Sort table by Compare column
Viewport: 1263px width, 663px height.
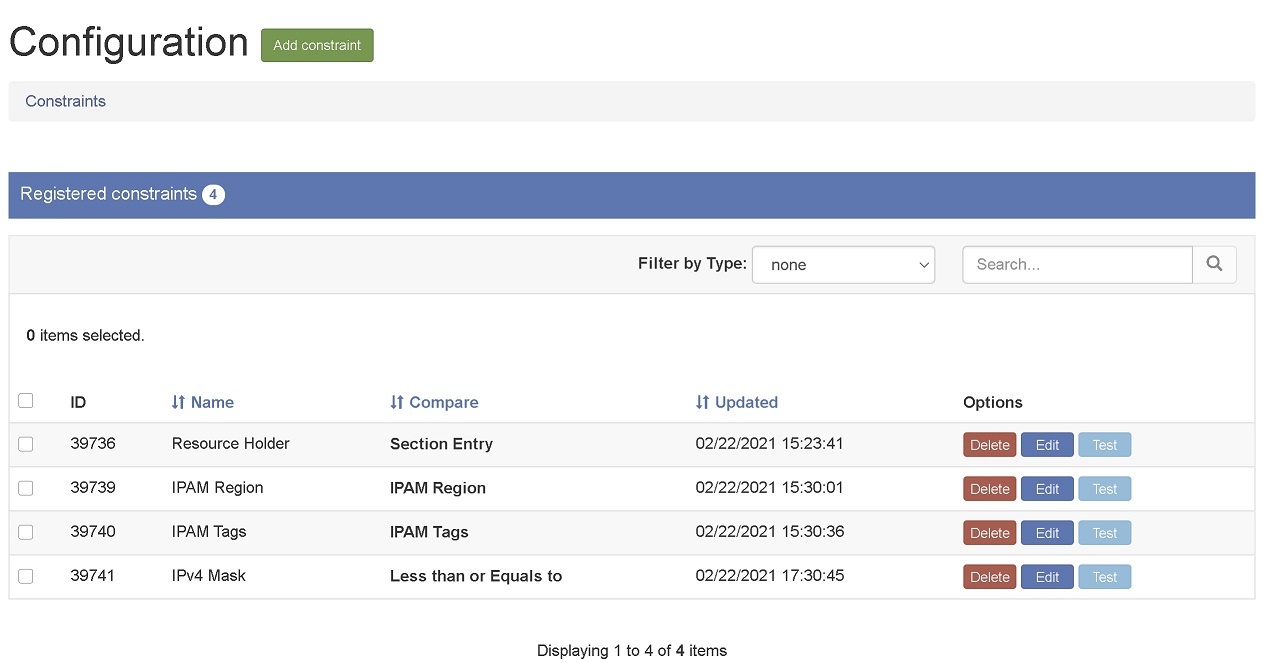pyautogui.click(x=434, y=402)
